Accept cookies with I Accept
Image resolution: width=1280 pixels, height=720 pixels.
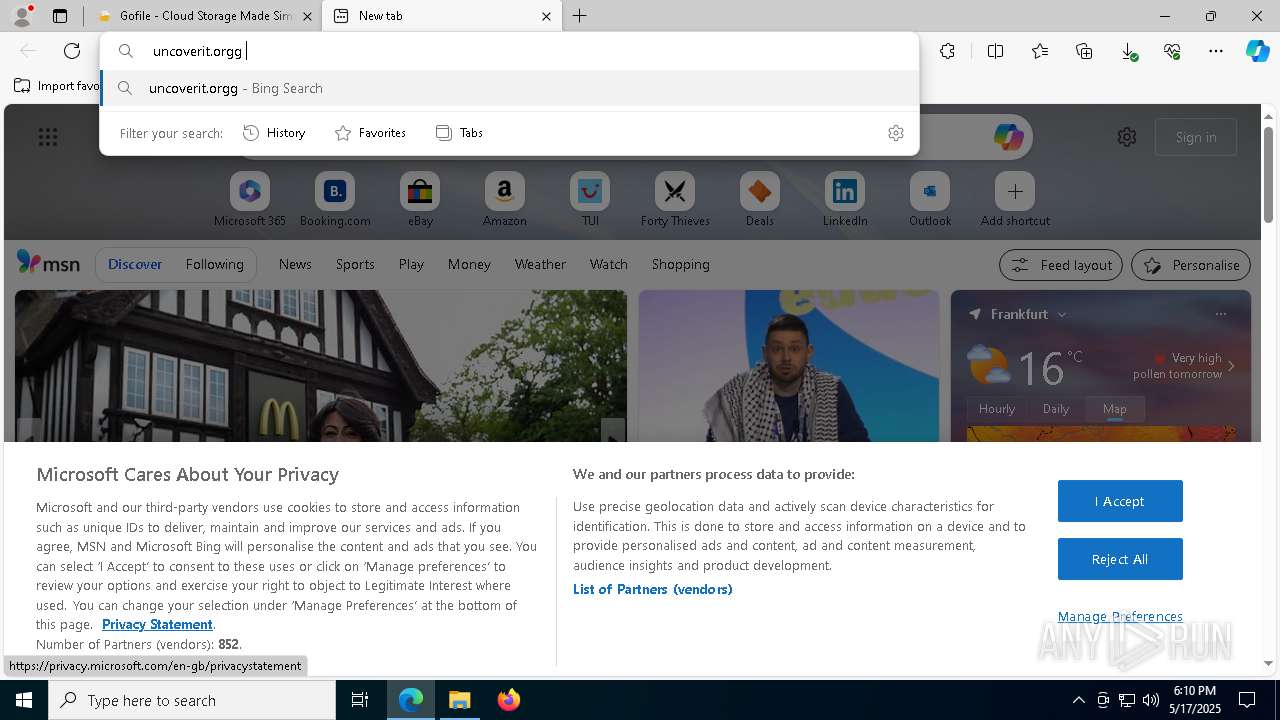[1120, 501]
